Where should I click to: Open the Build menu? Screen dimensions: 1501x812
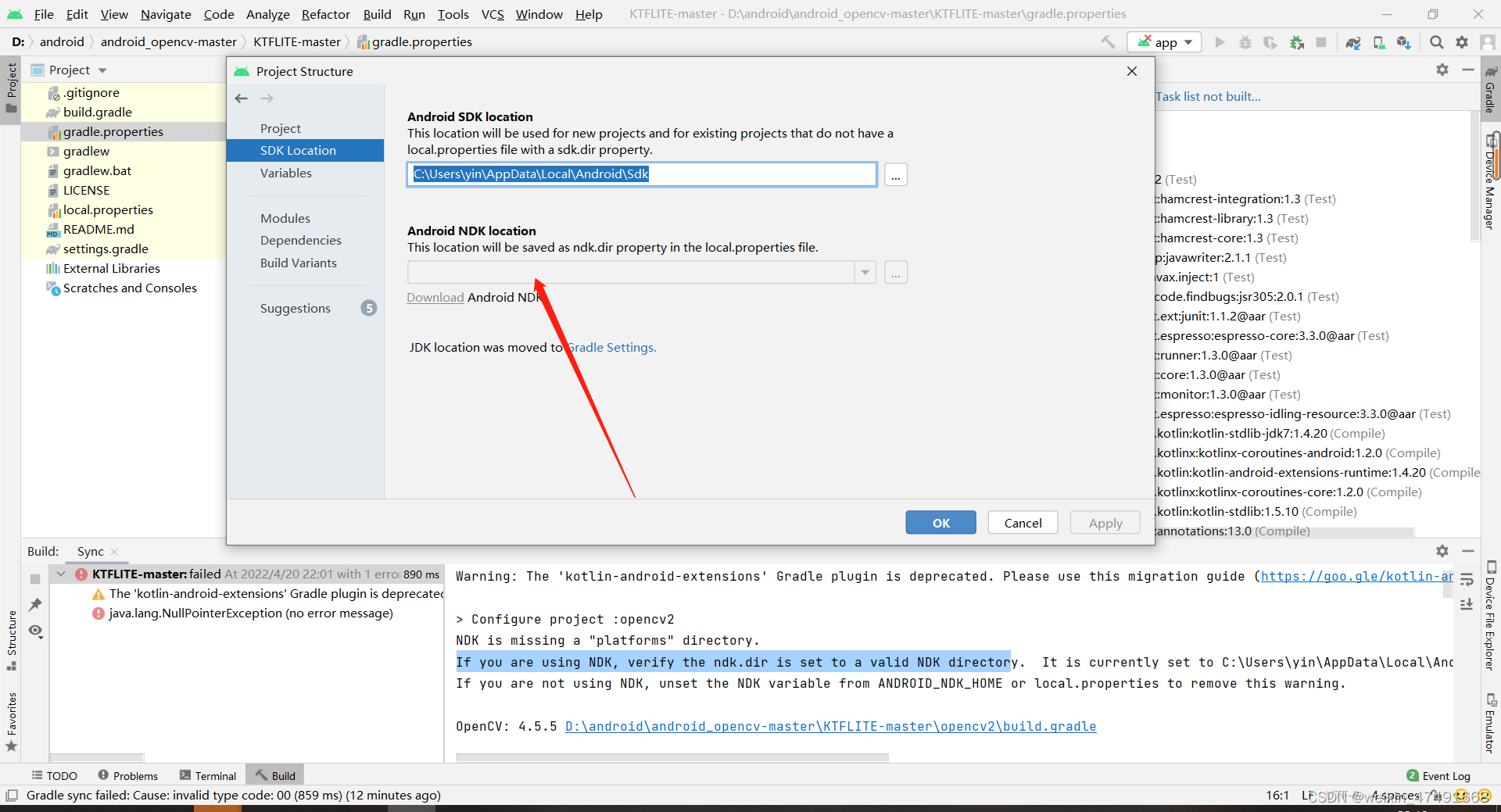point(377,14)
